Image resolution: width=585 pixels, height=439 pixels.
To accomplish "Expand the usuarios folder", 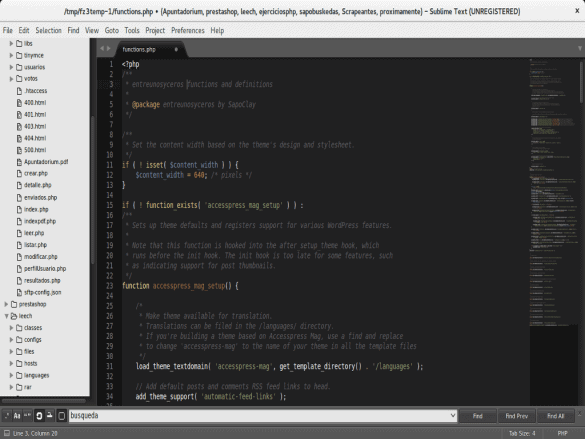I will [x=11, y=67].
